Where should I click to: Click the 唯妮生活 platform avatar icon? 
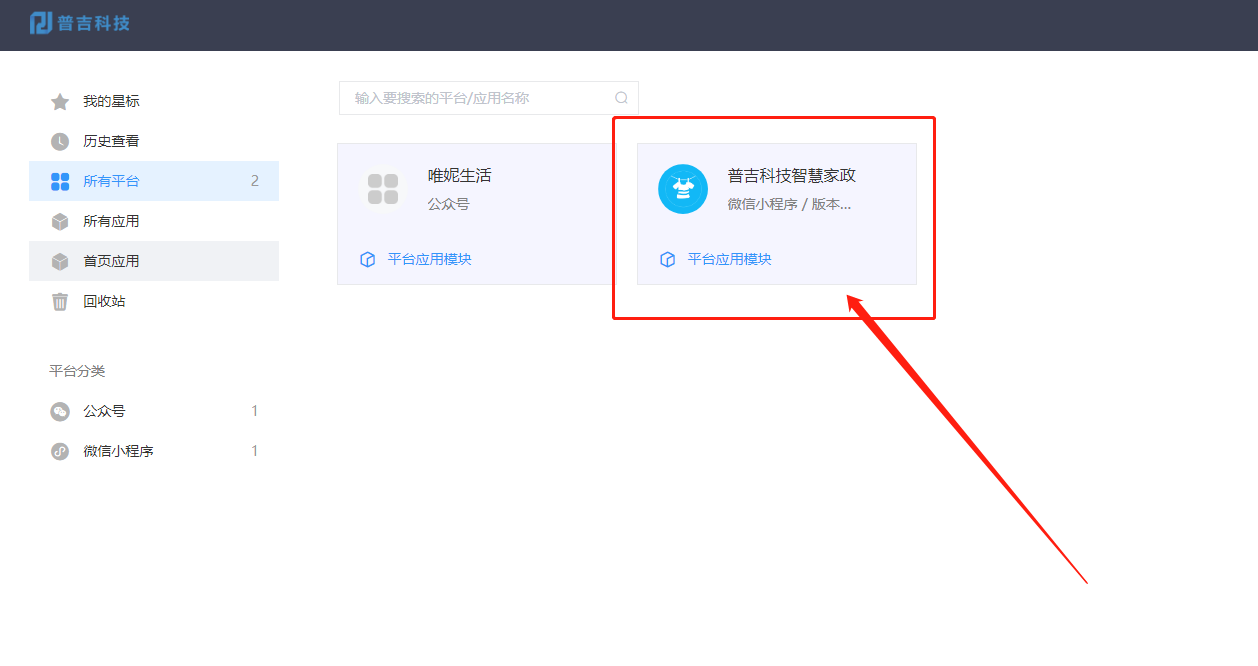(383, 189)
